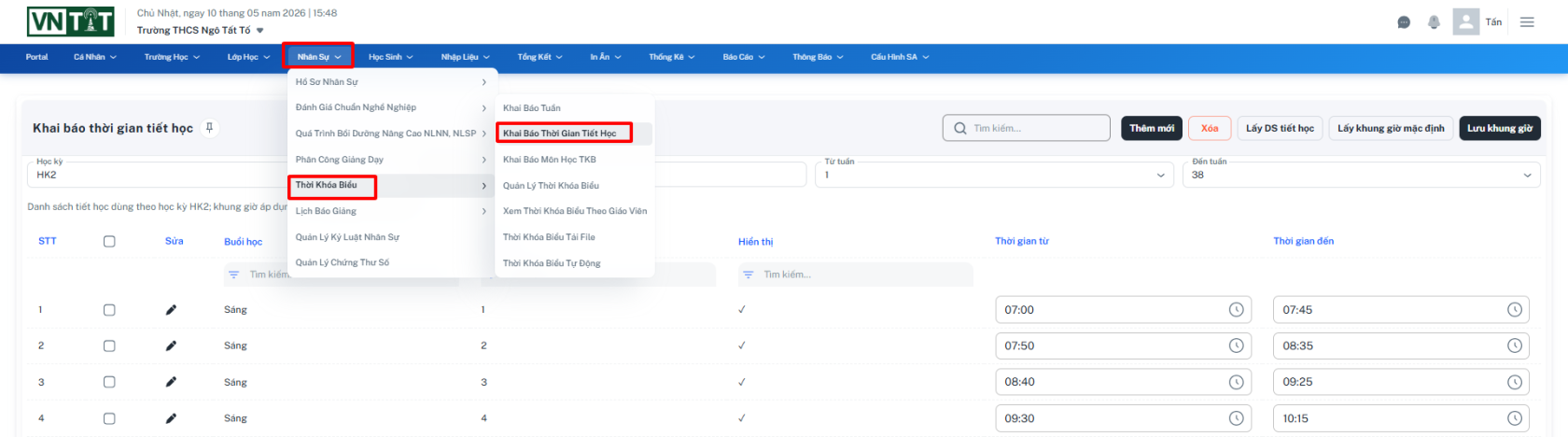Click the Xóa button
This screenshot has height=437, width=1568.
click(1210, 128)
